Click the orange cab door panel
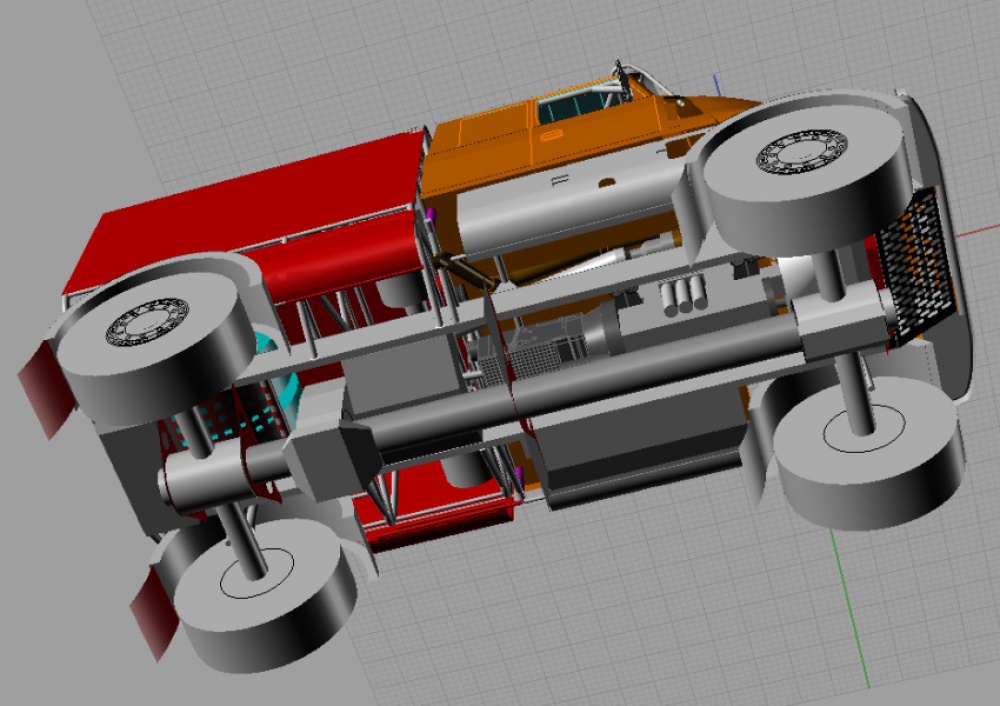The image size is (1000, 706). click(x=596, y=139)
